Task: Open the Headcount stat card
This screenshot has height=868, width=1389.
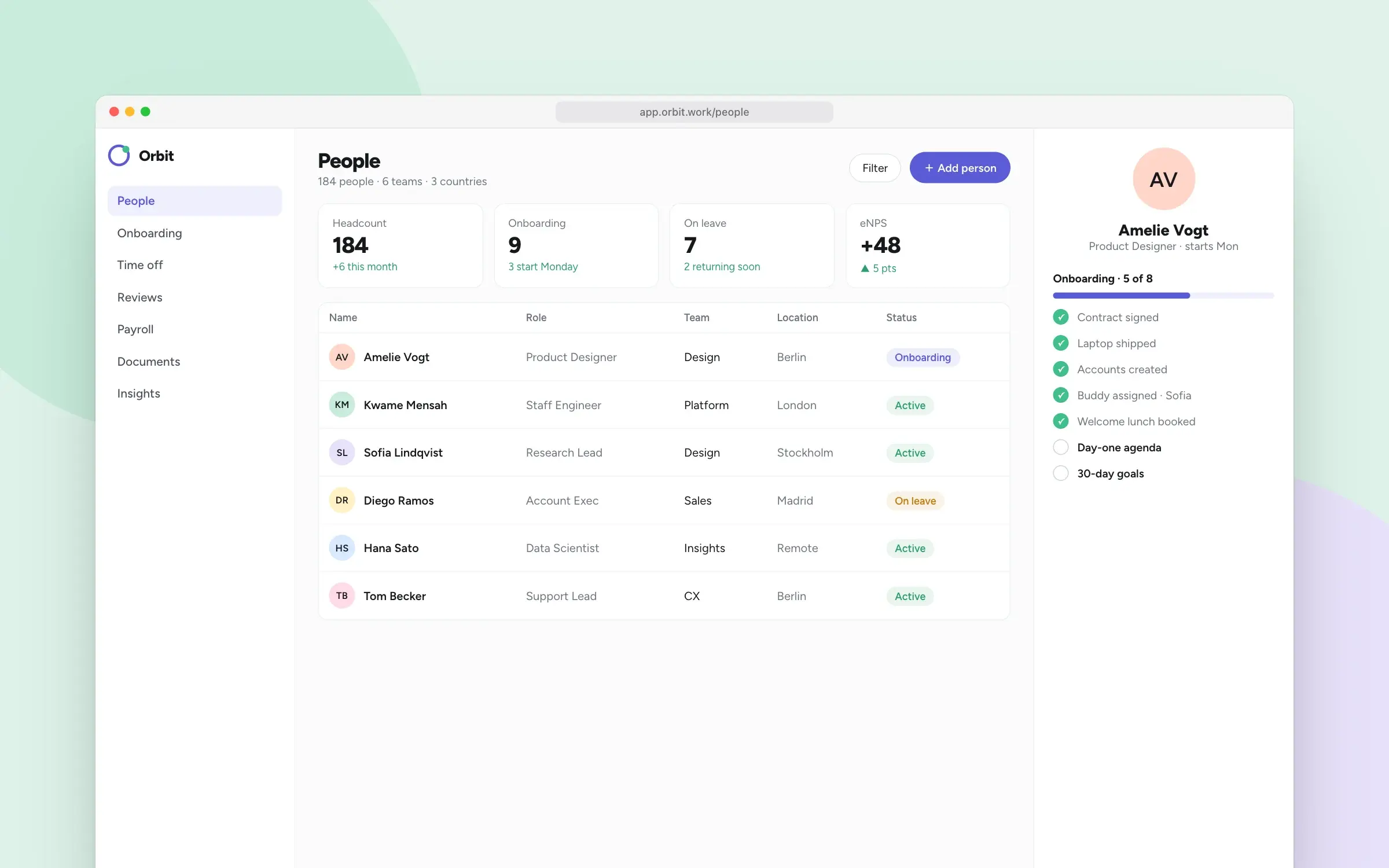Action: [x=400, y=245]
